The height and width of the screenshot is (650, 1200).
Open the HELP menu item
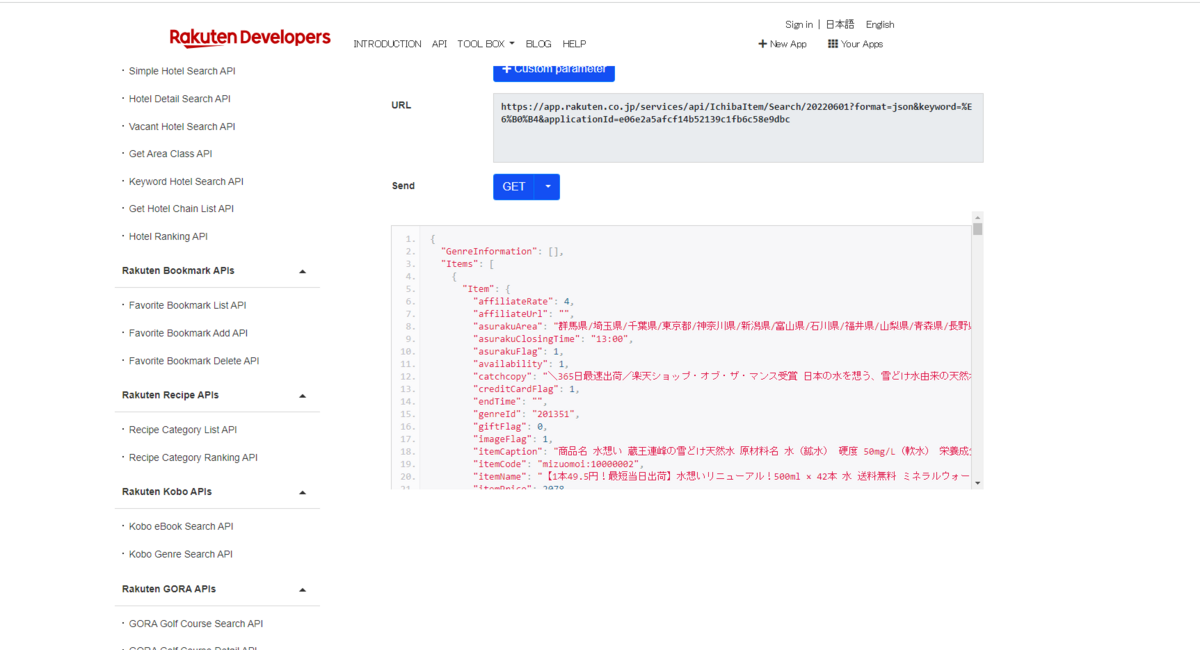pyautogui.click(x=574, y=44)
